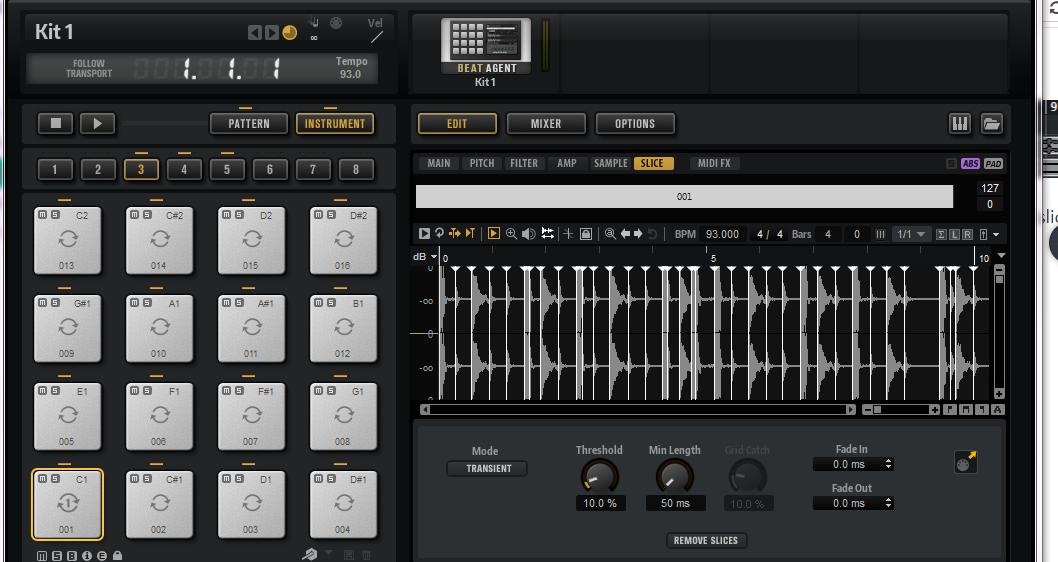
Task: Click the Threshold knob
Action: [600, 477]
